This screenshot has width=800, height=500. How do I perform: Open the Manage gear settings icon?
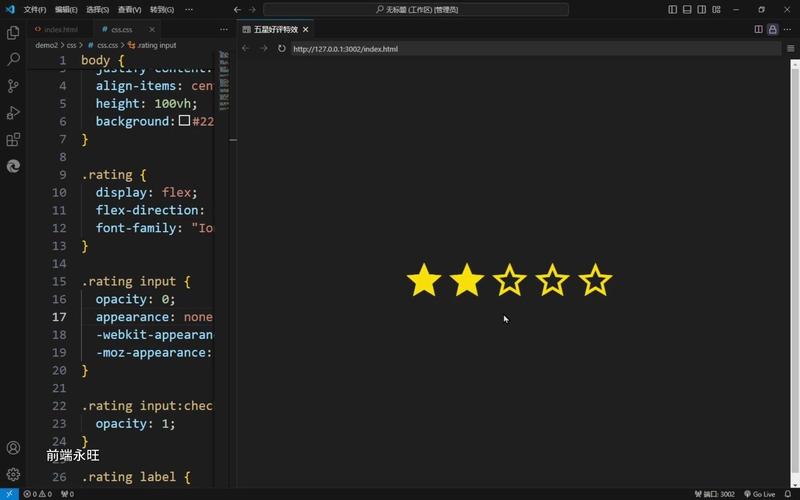point(13,474)
